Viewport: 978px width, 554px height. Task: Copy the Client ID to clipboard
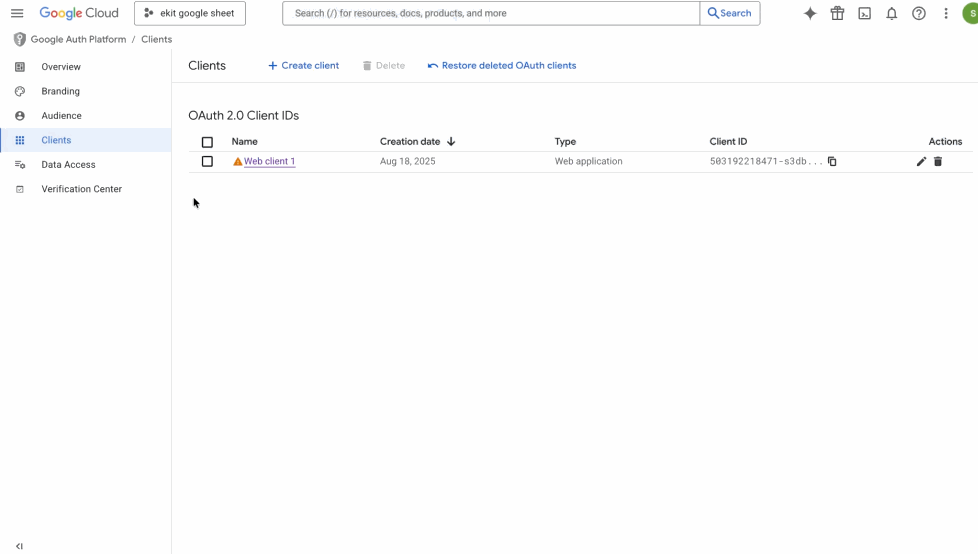832,161
